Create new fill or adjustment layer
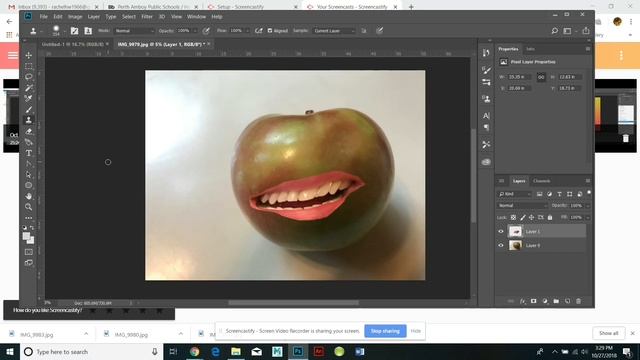 tap(545, 301)
